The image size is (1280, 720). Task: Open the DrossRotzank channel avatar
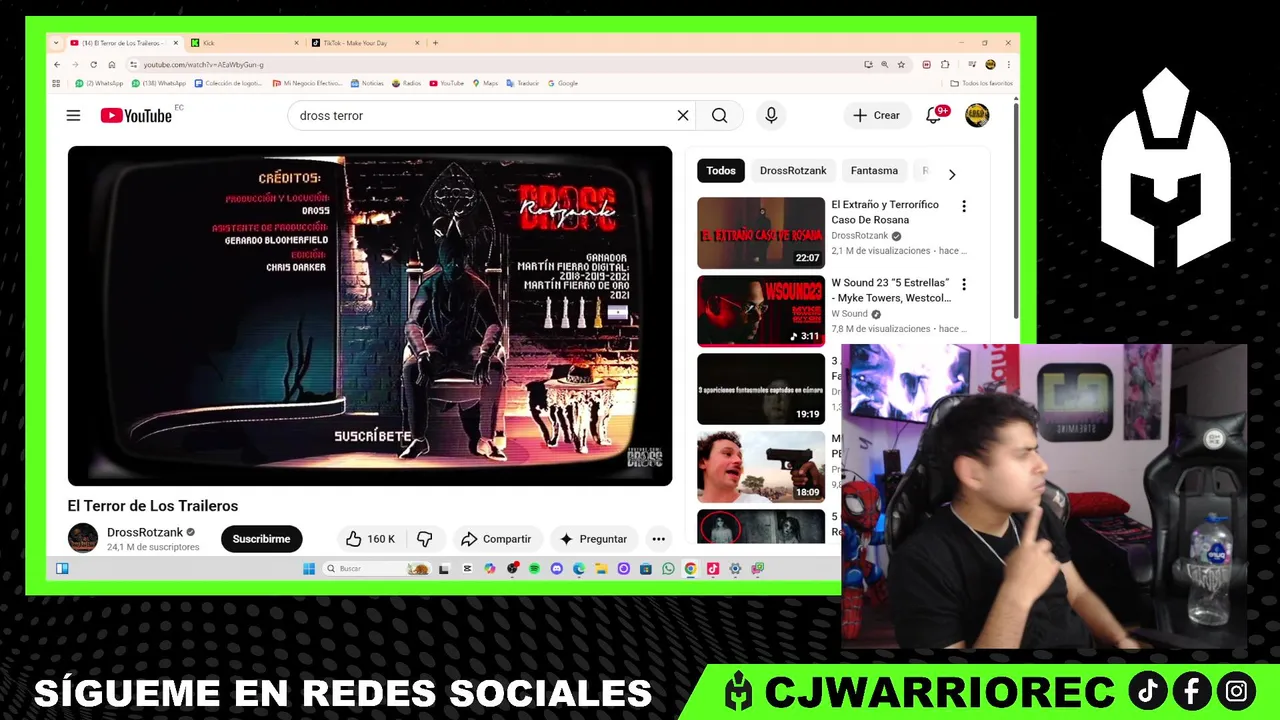(x=83, y=538)
